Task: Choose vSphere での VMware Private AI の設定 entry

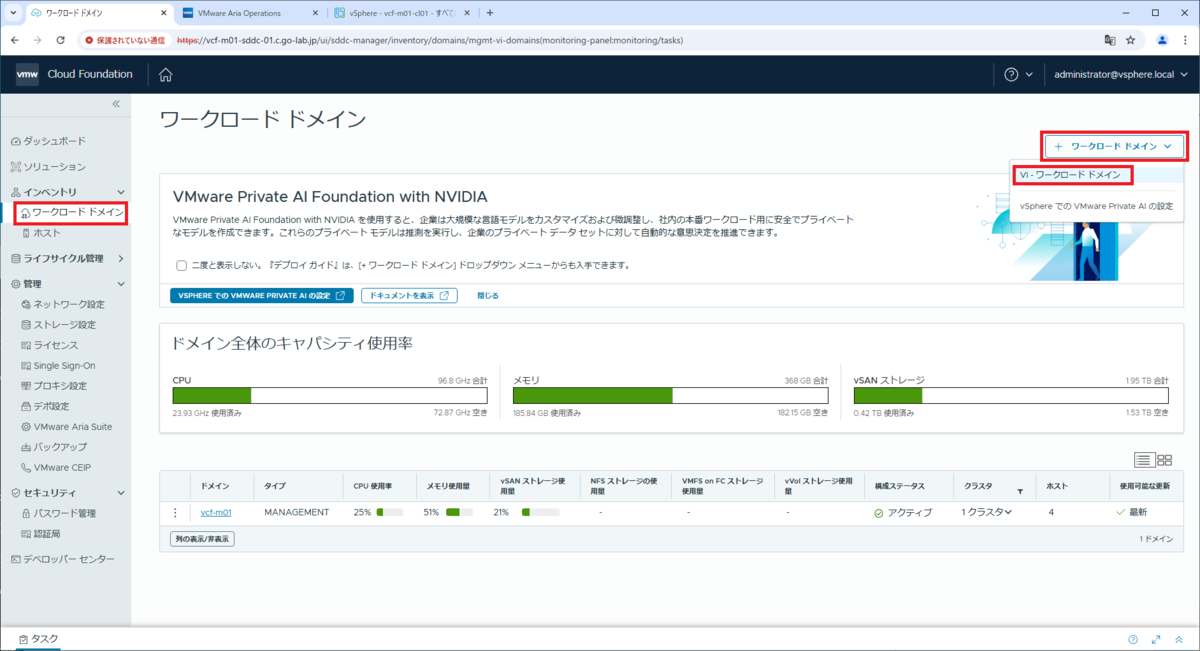Action: 1096,206
